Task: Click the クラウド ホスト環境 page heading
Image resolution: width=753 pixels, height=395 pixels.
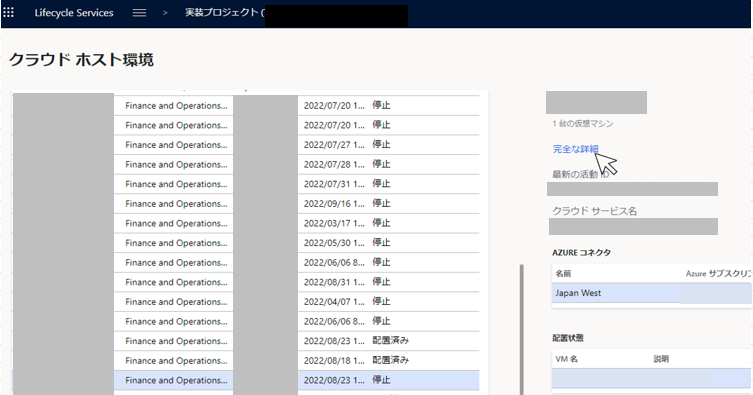Action: coord(82,60)
